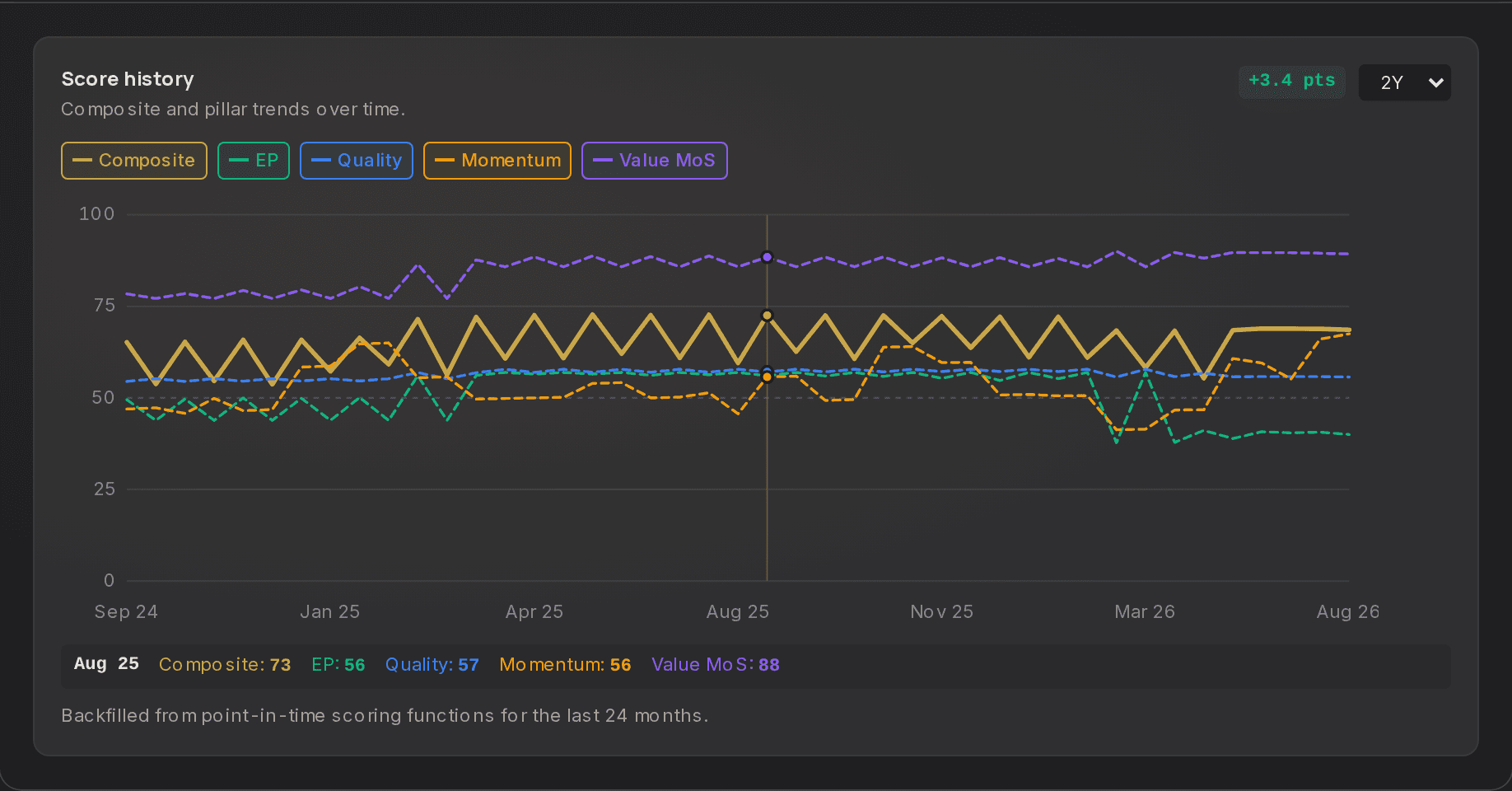Open the 2Y time range dropdown
This screenshot has width=1512, height=791.
pyautogui.click(x=1405, y=82)
